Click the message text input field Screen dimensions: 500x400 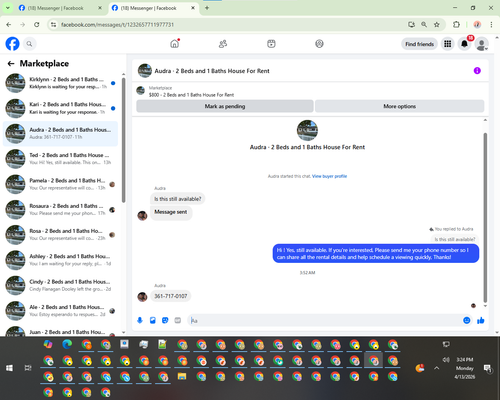click(325, 320)
